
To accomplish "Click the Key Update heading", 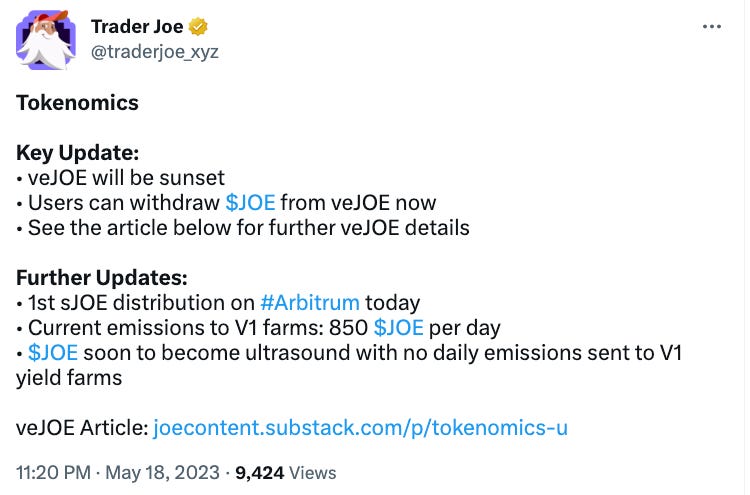I will click(x=77, y=153).
